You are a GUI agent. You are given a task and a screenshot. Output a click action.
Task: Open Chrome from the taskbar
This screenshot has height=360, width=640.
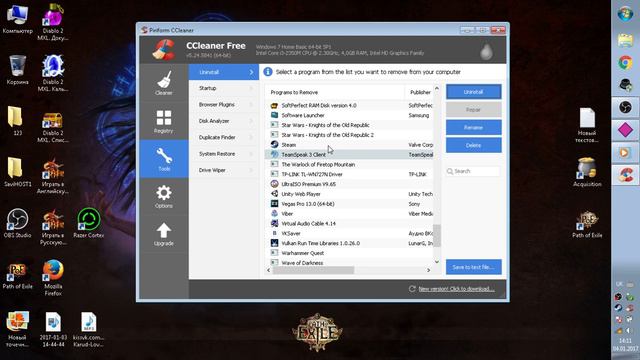pos(625,62)
